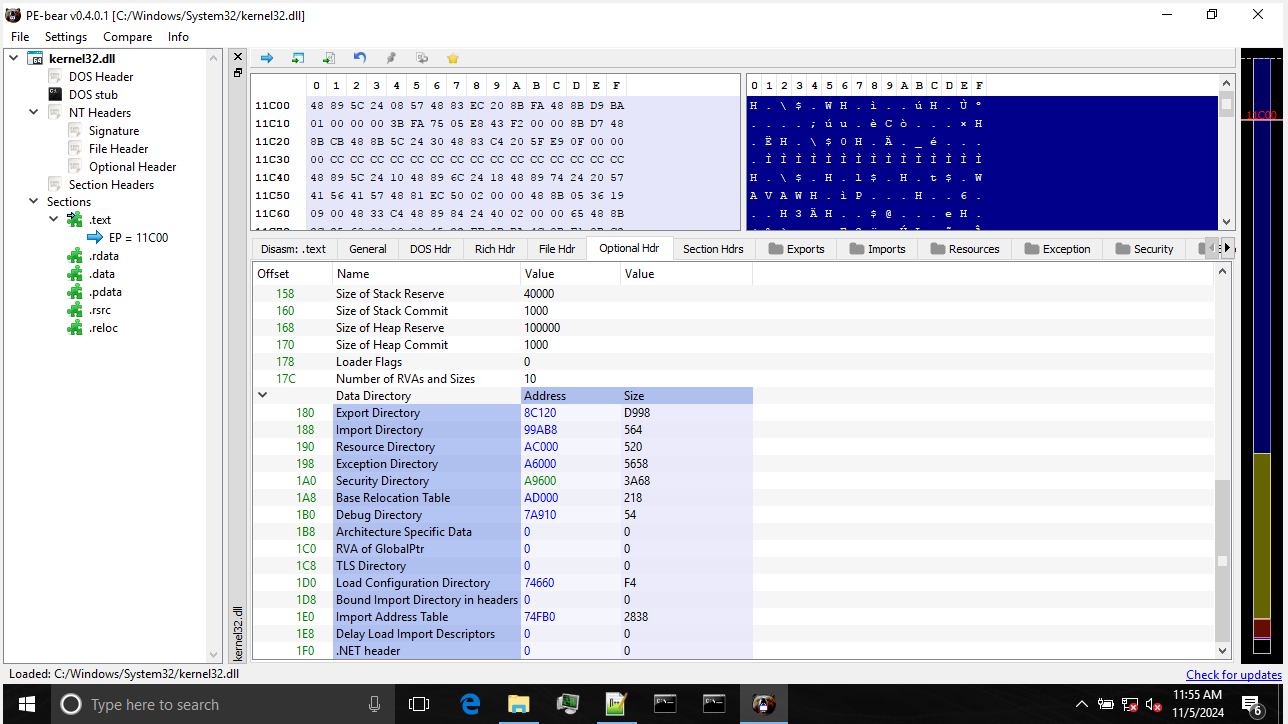Click the undo arrow icon in hex toolbar
The image size is (1288, 724).
click(x=360, y=58)
